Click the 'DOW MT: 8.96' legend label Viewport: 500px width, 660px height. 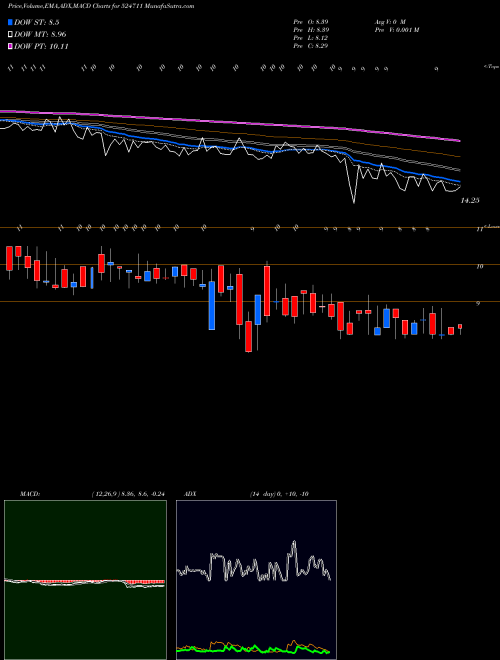click(40, 35)
